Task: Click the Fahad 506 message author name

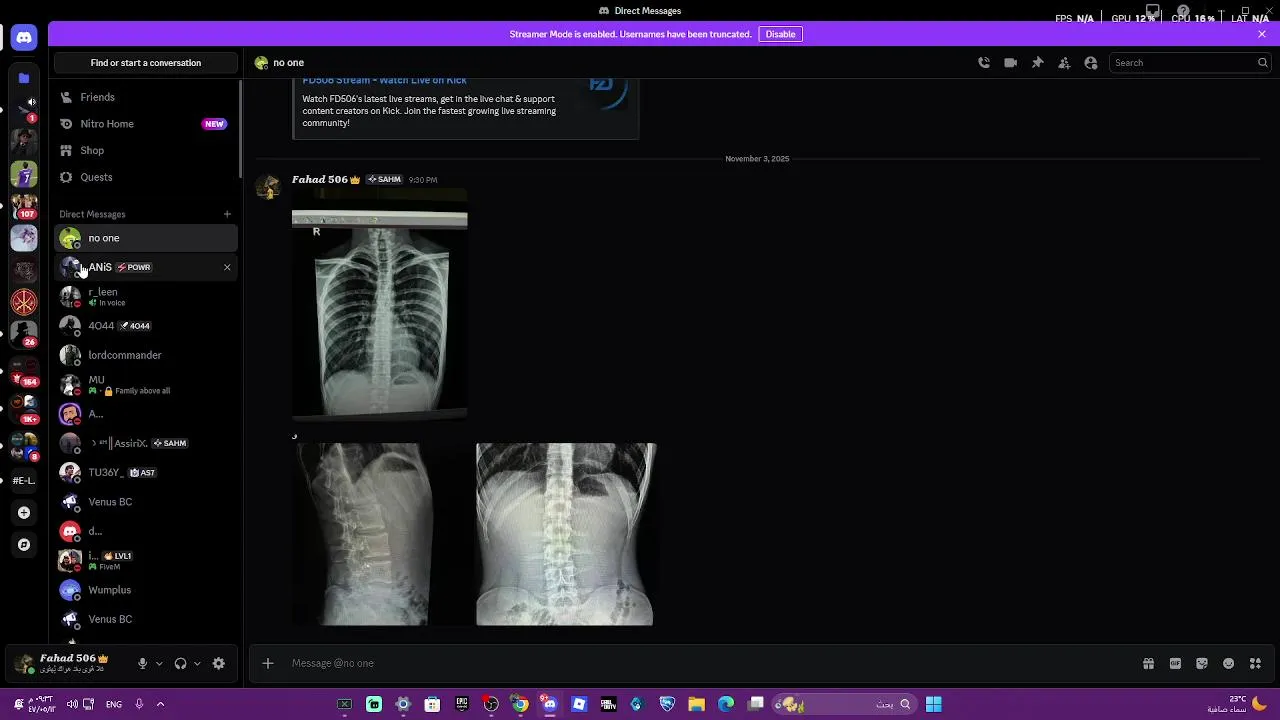Action: point(320,180)
